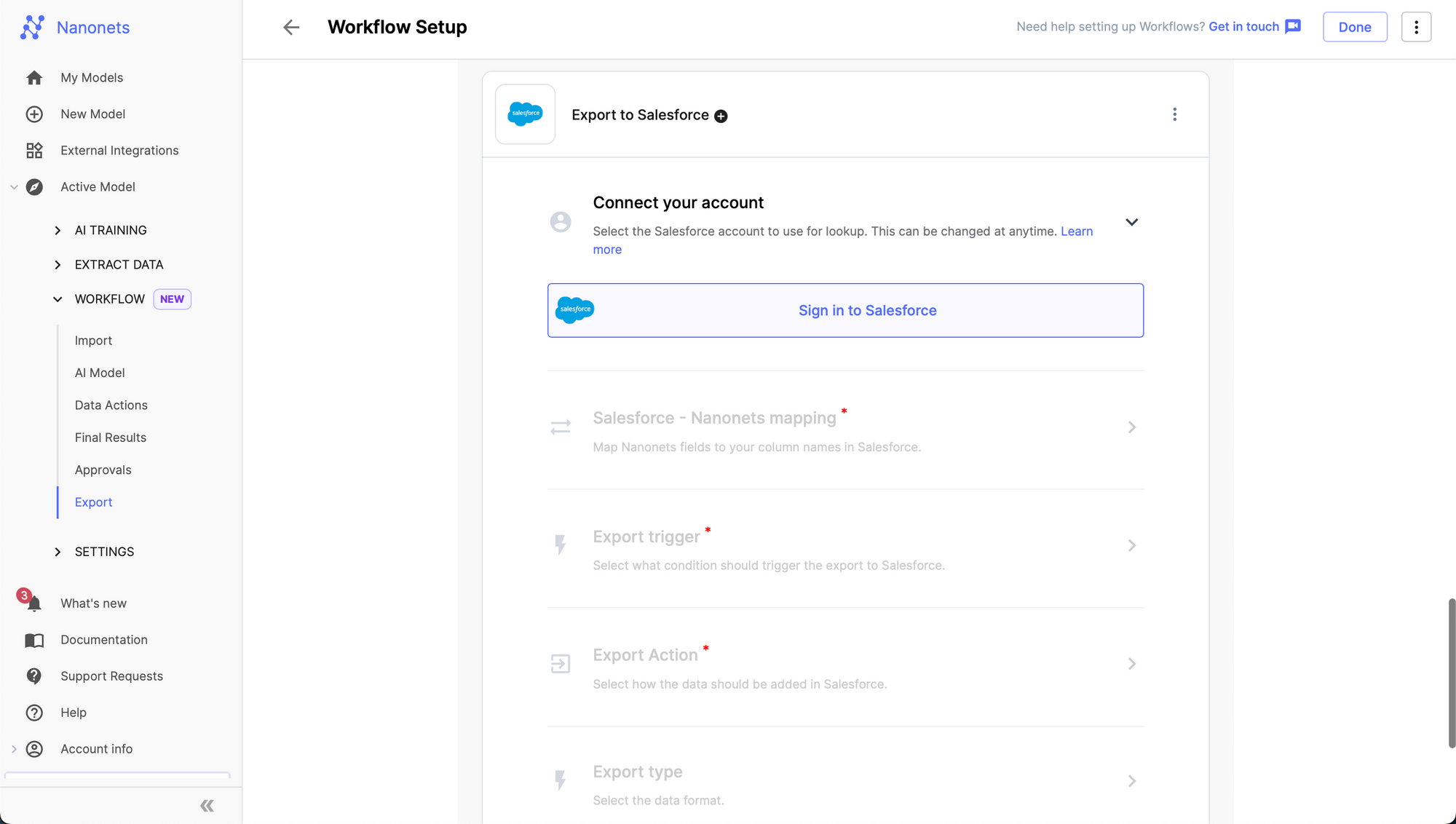Select Approvals in the sidebar
1456x824 pixels.
[103, 470]
